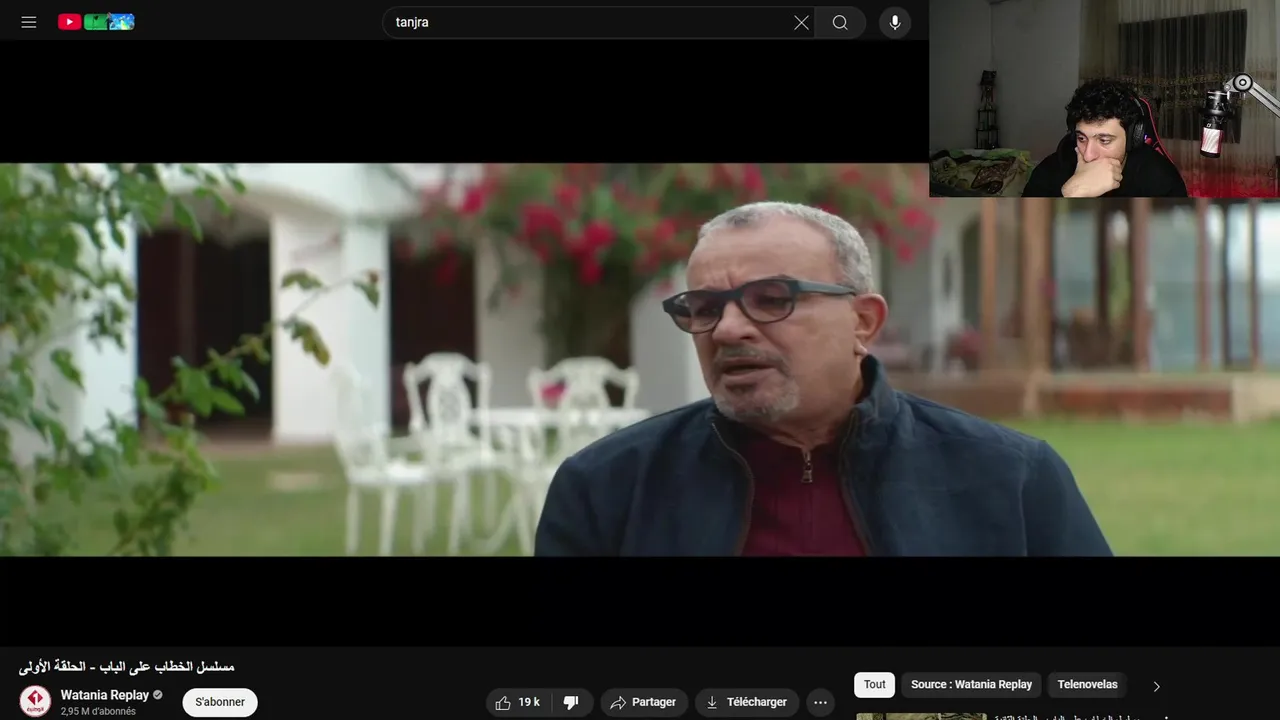Image resolution: width=1280 pixels, height=720 pixels.
Task: Dislike the video with thumbs down
Action: pos(572,702)
